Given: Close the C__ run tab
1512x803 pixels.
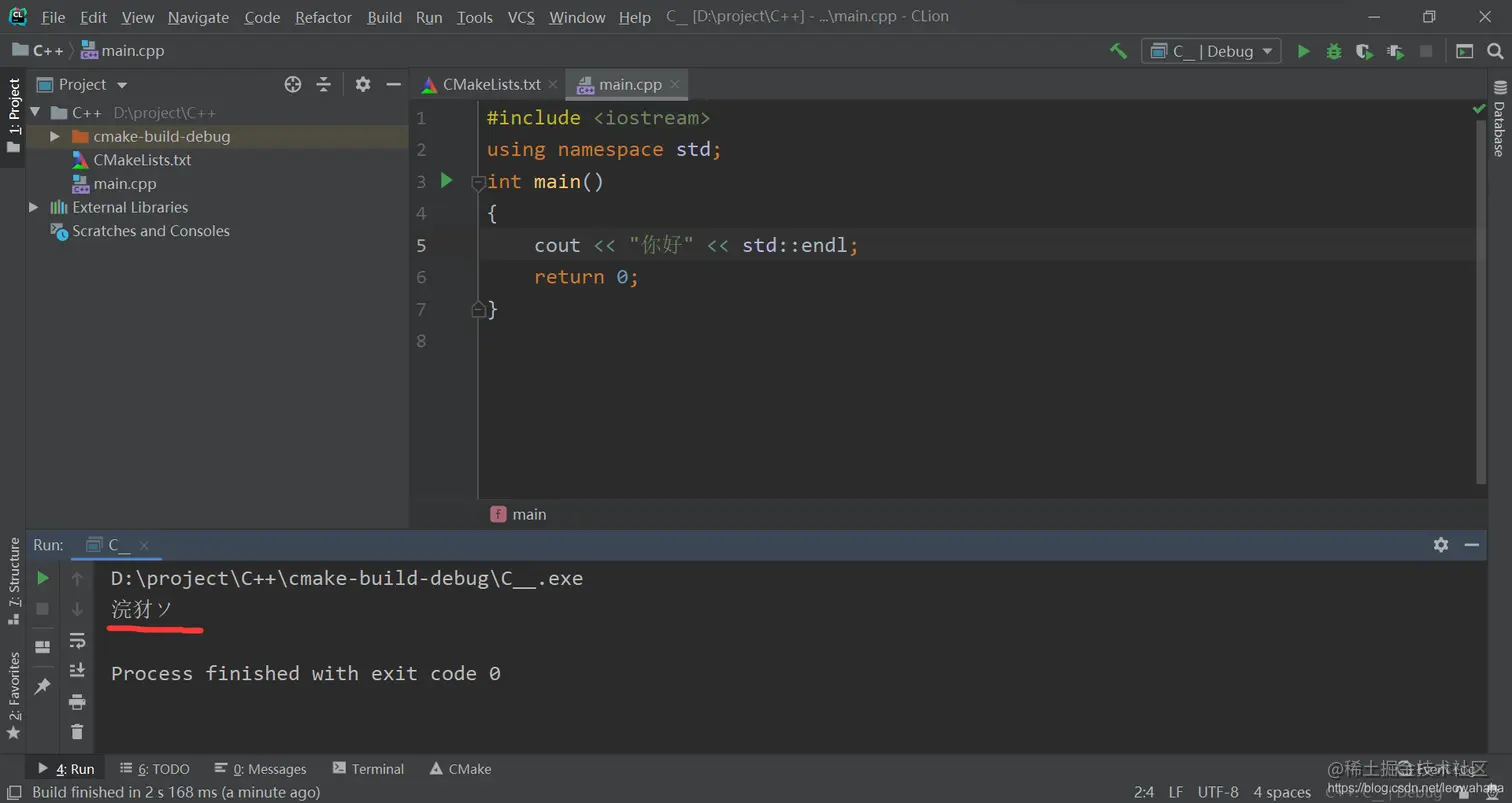Looking at the screenshot, I should pos(144,545).
